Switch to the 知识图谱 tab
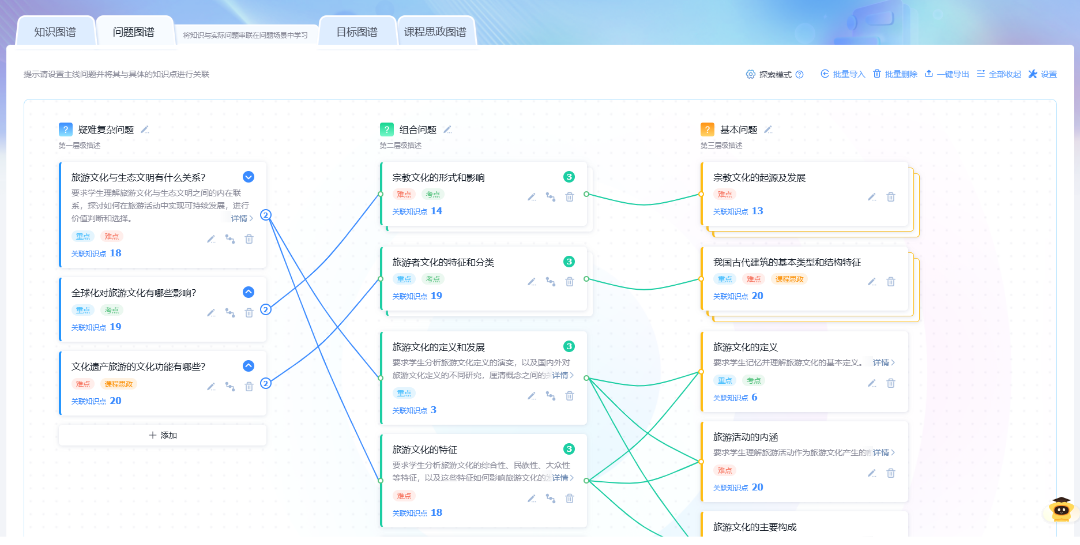Screen dimensions: 1080x545 click(x=55, y=32)
